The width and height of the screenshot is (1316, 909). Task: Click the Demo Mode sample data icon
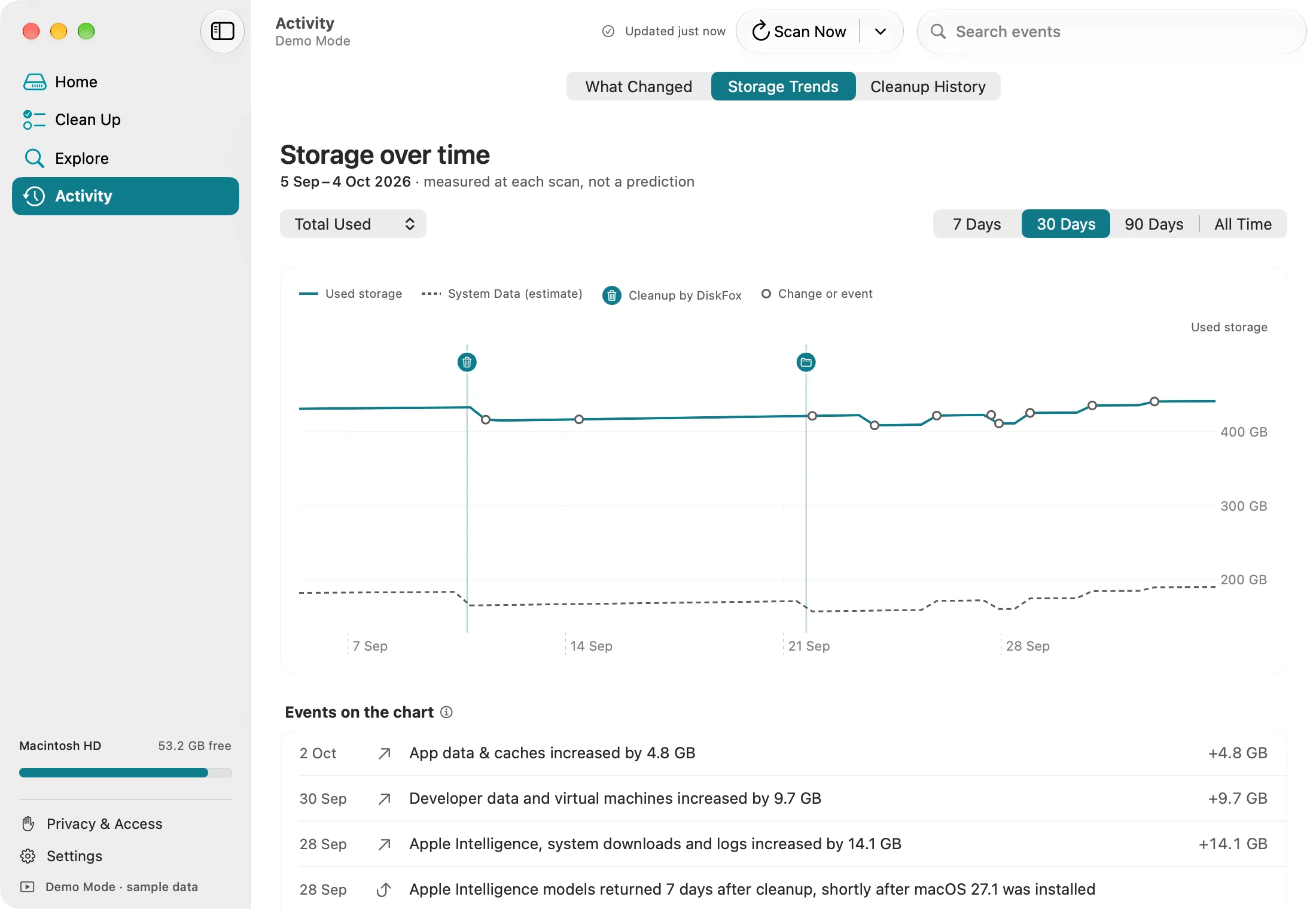point(28,887)
